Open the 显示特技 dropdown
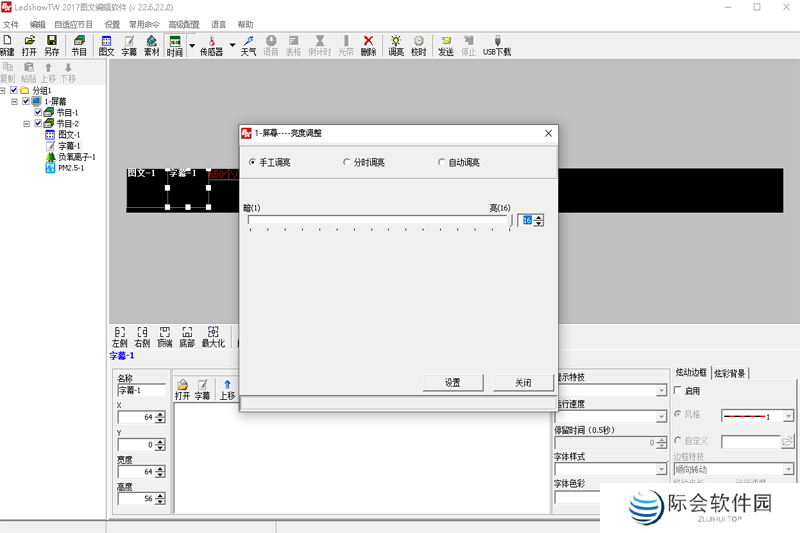 pos(661,391)
